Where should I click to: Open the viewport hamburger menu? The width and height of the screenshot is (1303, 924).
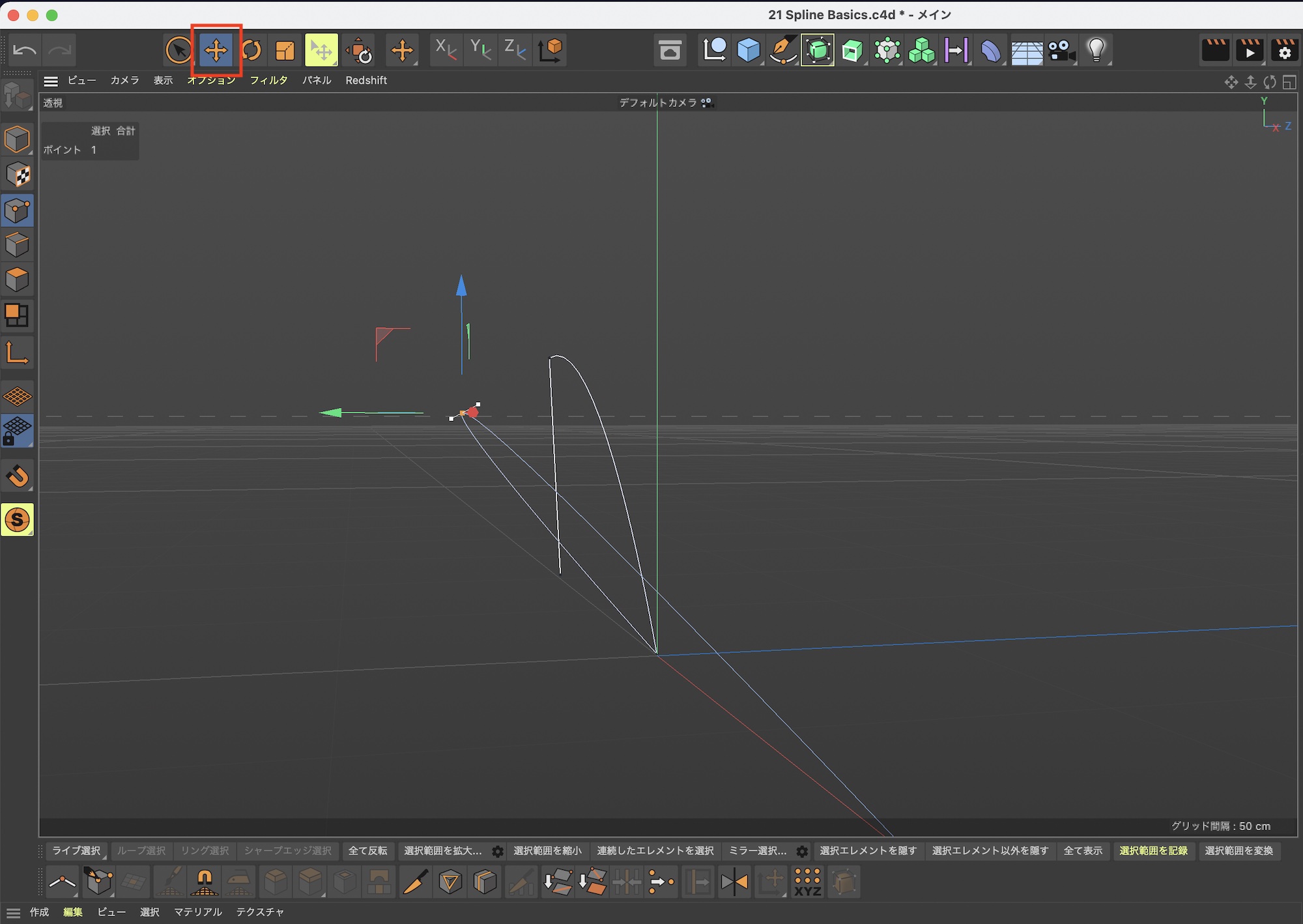pos(51,81)
